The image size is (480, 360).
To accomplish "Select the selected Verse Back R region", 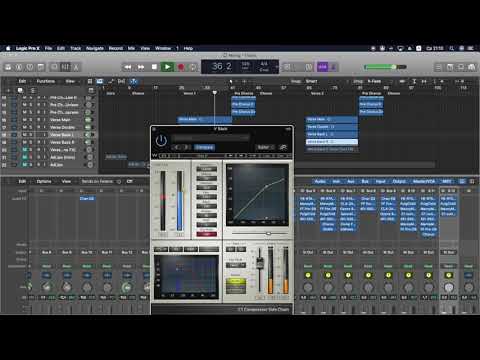I will click(332, 142).
